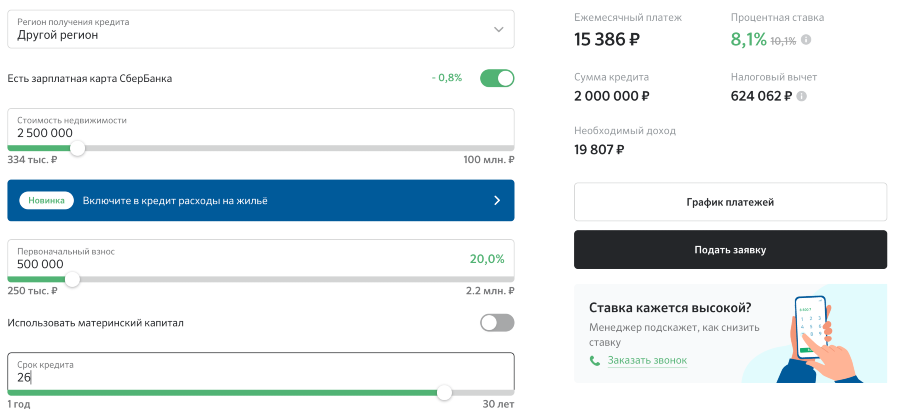Click info icon beside tax deduction amount

tap(802, 97)
